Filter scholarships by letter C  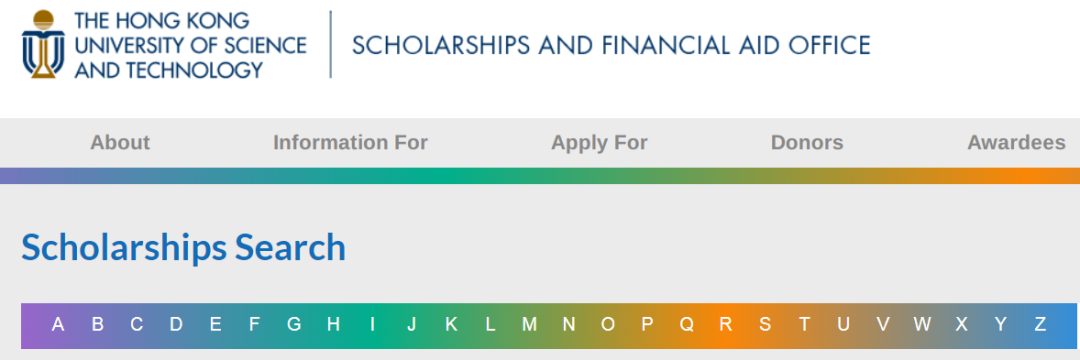(137, 324)
